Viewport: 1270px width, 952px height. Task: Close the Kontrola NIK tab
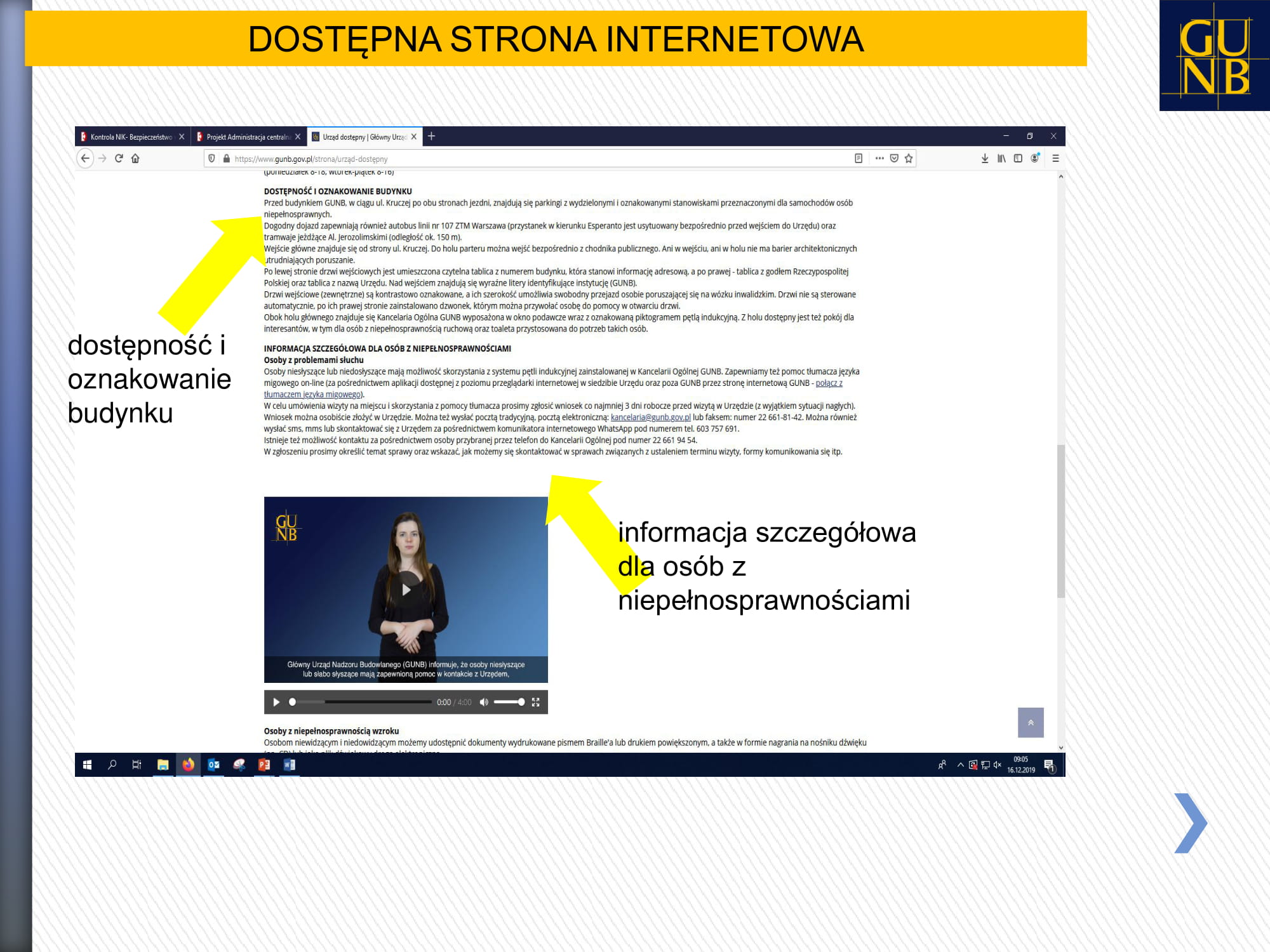coord(182,136)
